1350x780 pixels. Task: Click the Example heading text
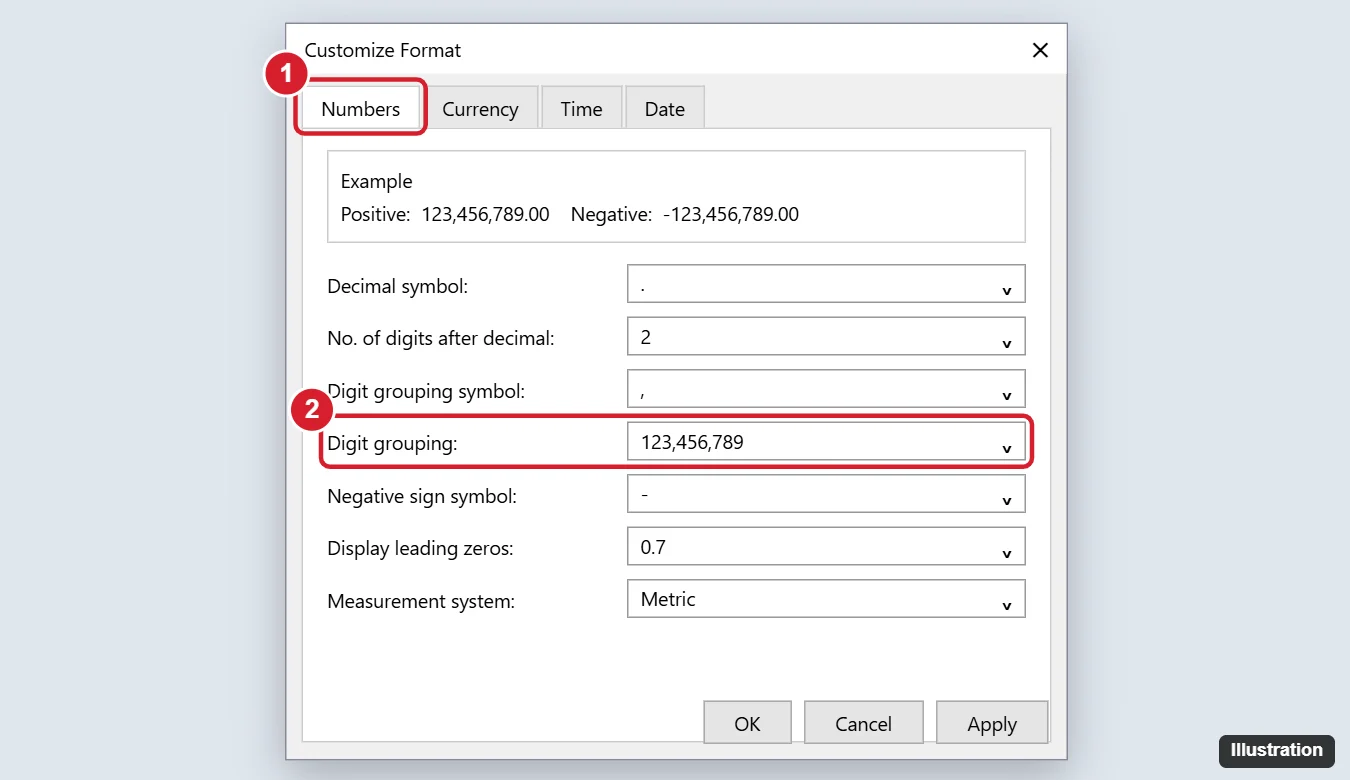(377, 181)
